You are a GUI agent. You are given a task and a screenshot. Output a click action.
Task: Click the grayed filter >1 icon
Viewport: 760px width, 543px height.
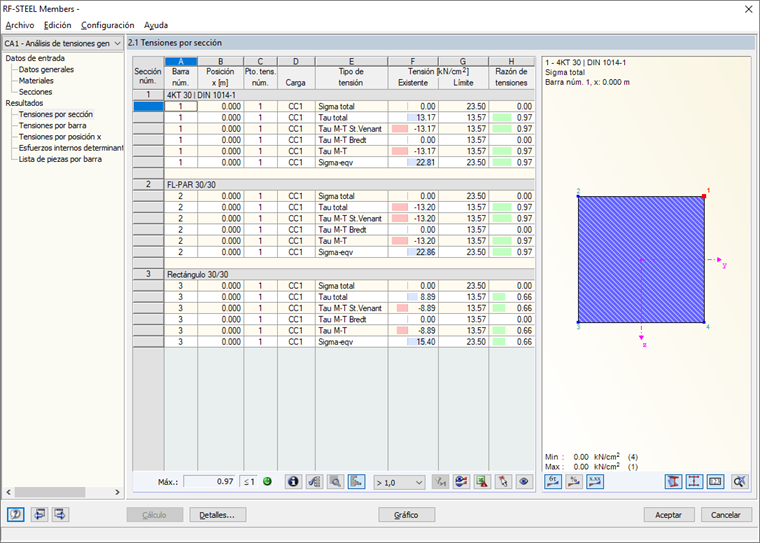440,482
